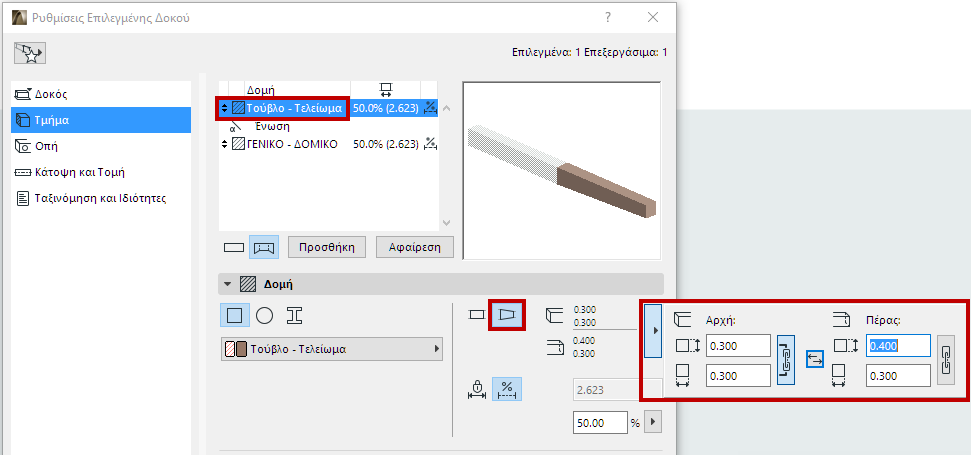Select the Τμήμα page in sidebar
The width and height of the screenshot is (971, 455).
pyautogui.click(x=101, y=120)
